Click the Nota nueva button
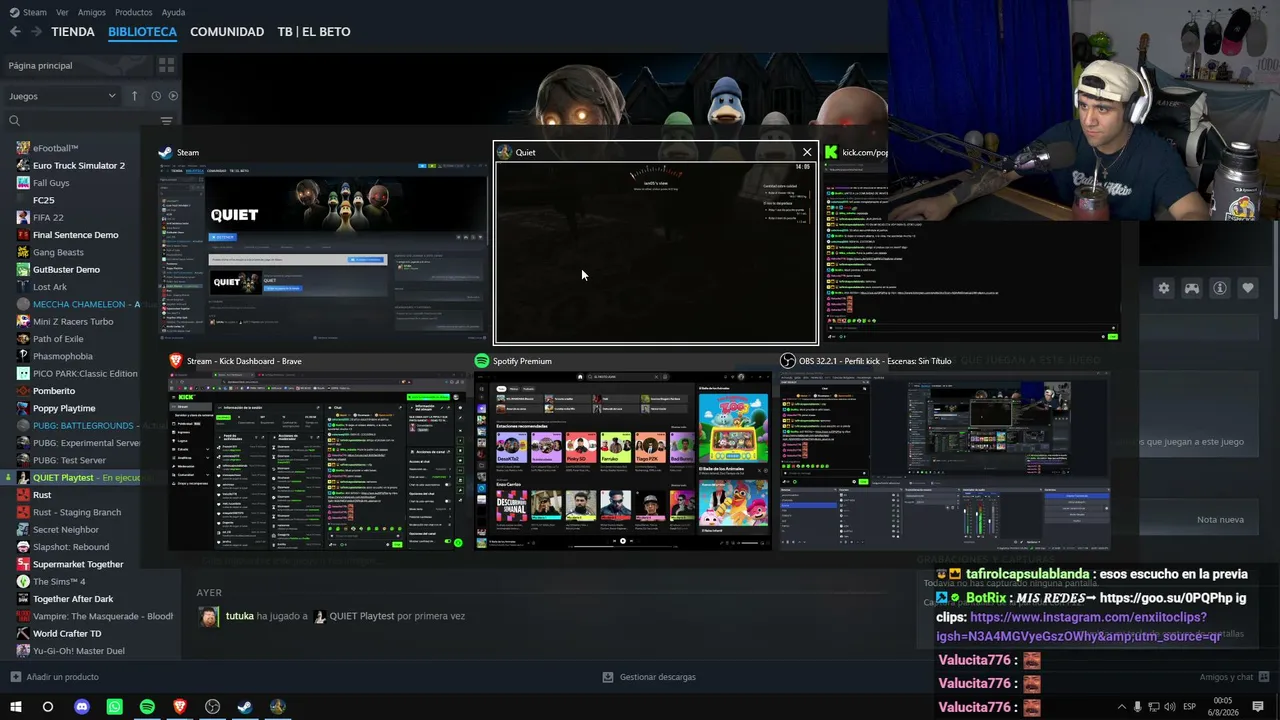Image resolution: width=1280 pixels, height=720 pixels. [1220, 520]
